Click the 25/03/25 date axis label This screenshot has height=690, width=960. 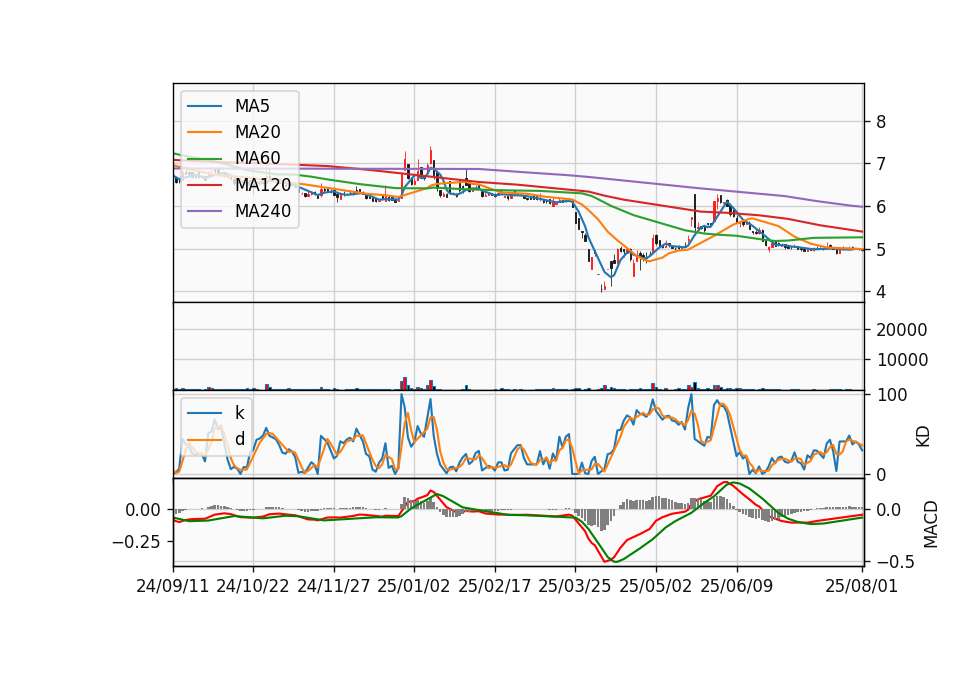pyautogui.click(x=575, y=586)
